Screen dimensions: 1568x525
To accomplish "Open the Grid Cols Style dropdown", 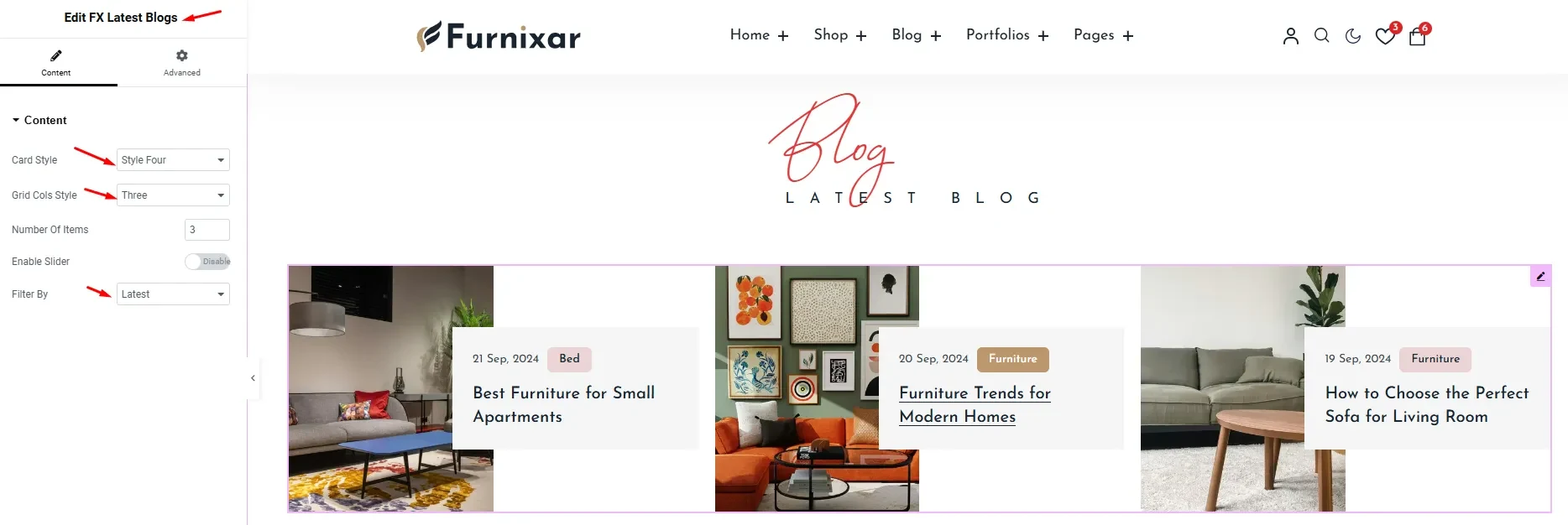I will tap(173, 195).
